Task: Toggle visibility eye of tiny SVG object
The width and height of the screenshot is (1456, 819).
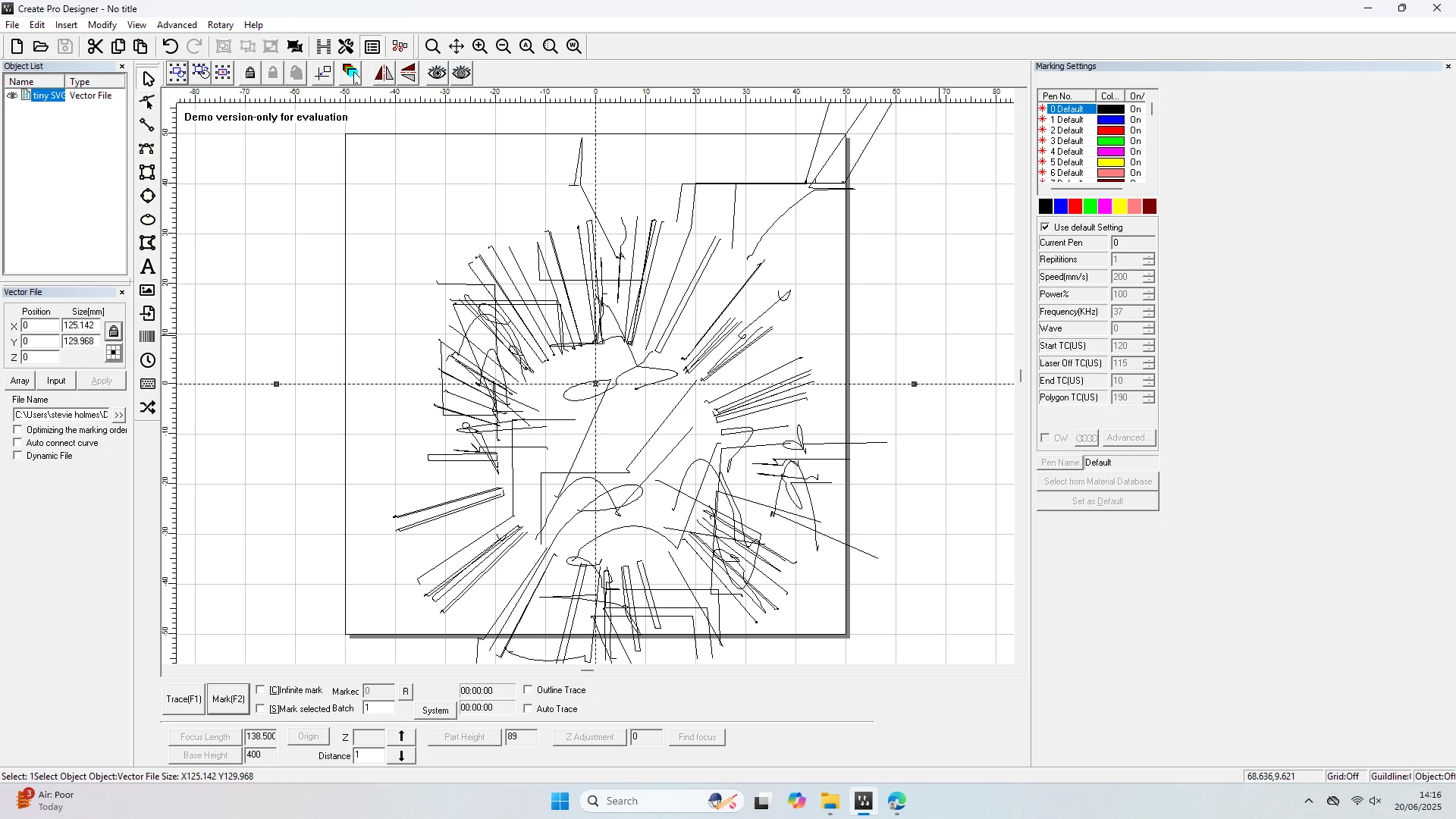Action: [x=12, y=96]
